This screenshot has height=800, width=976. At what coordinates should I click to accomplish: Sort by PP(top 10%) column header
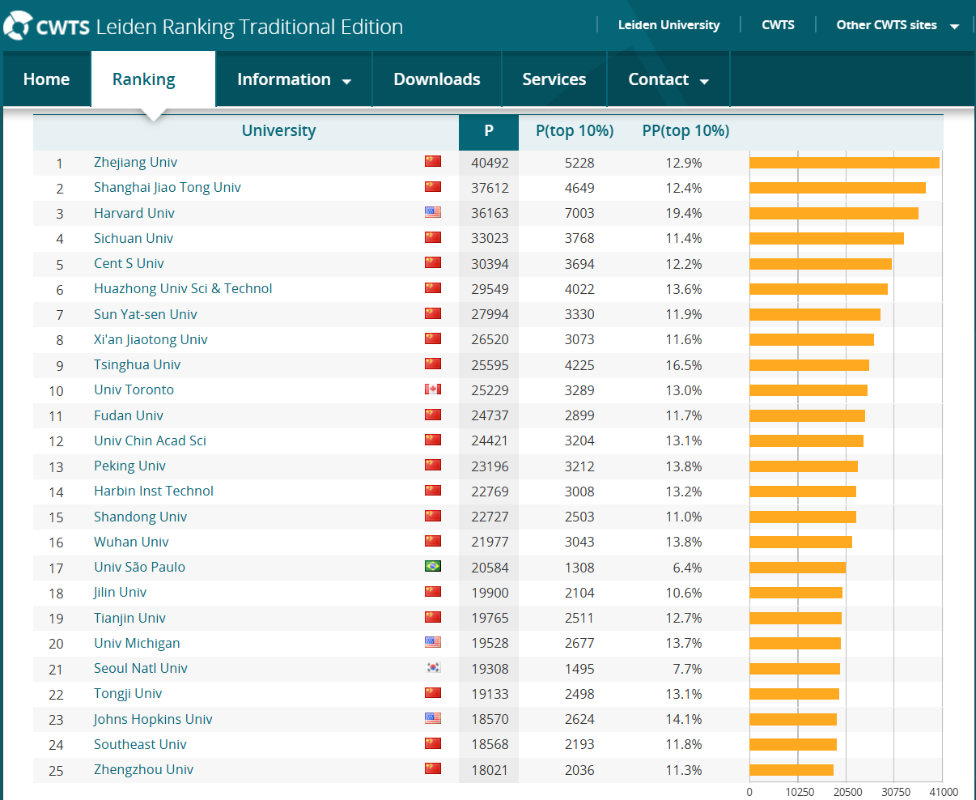[685, 131]
